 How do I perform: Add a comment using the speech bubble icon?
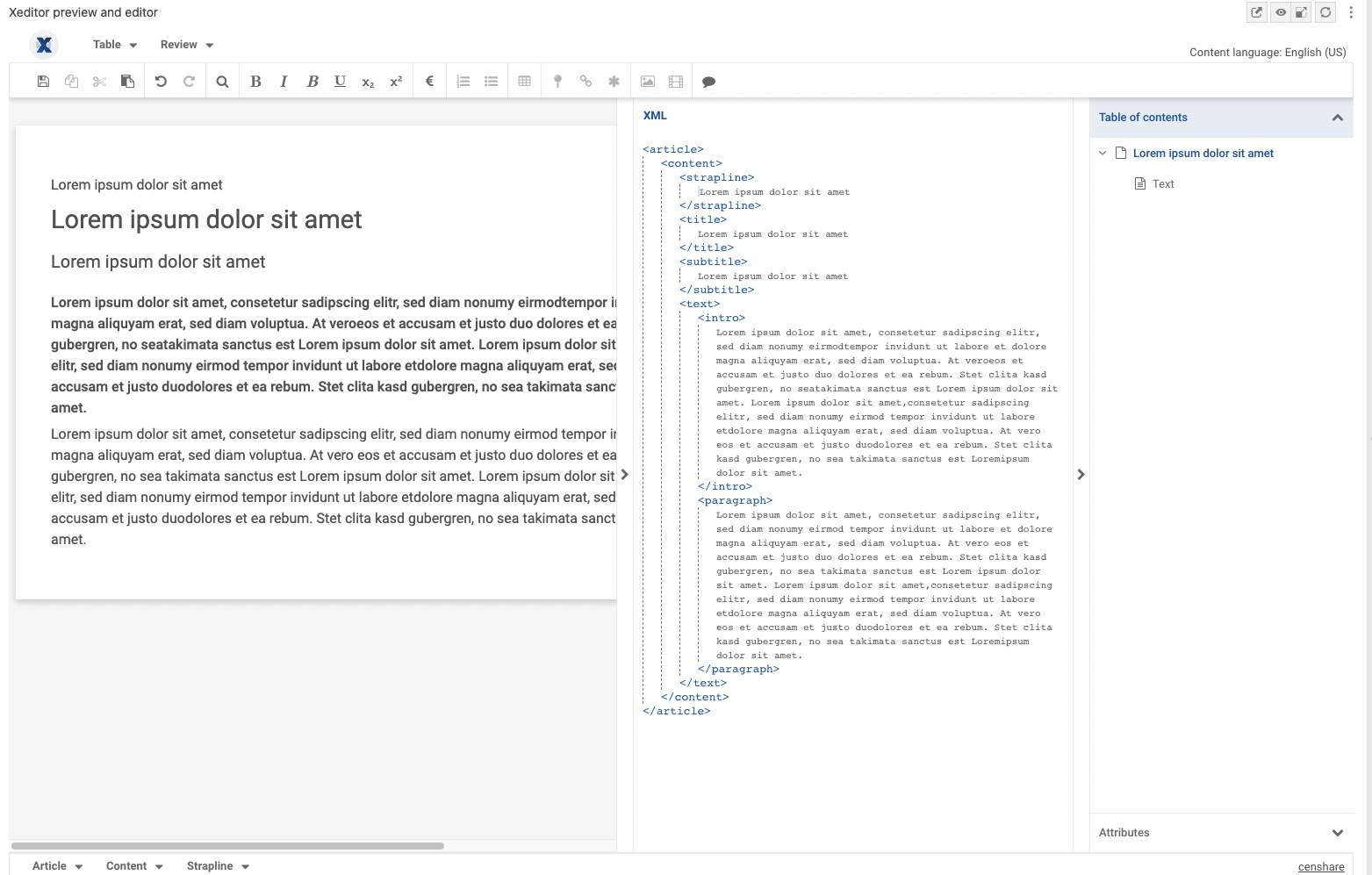(x=708, y=81)
